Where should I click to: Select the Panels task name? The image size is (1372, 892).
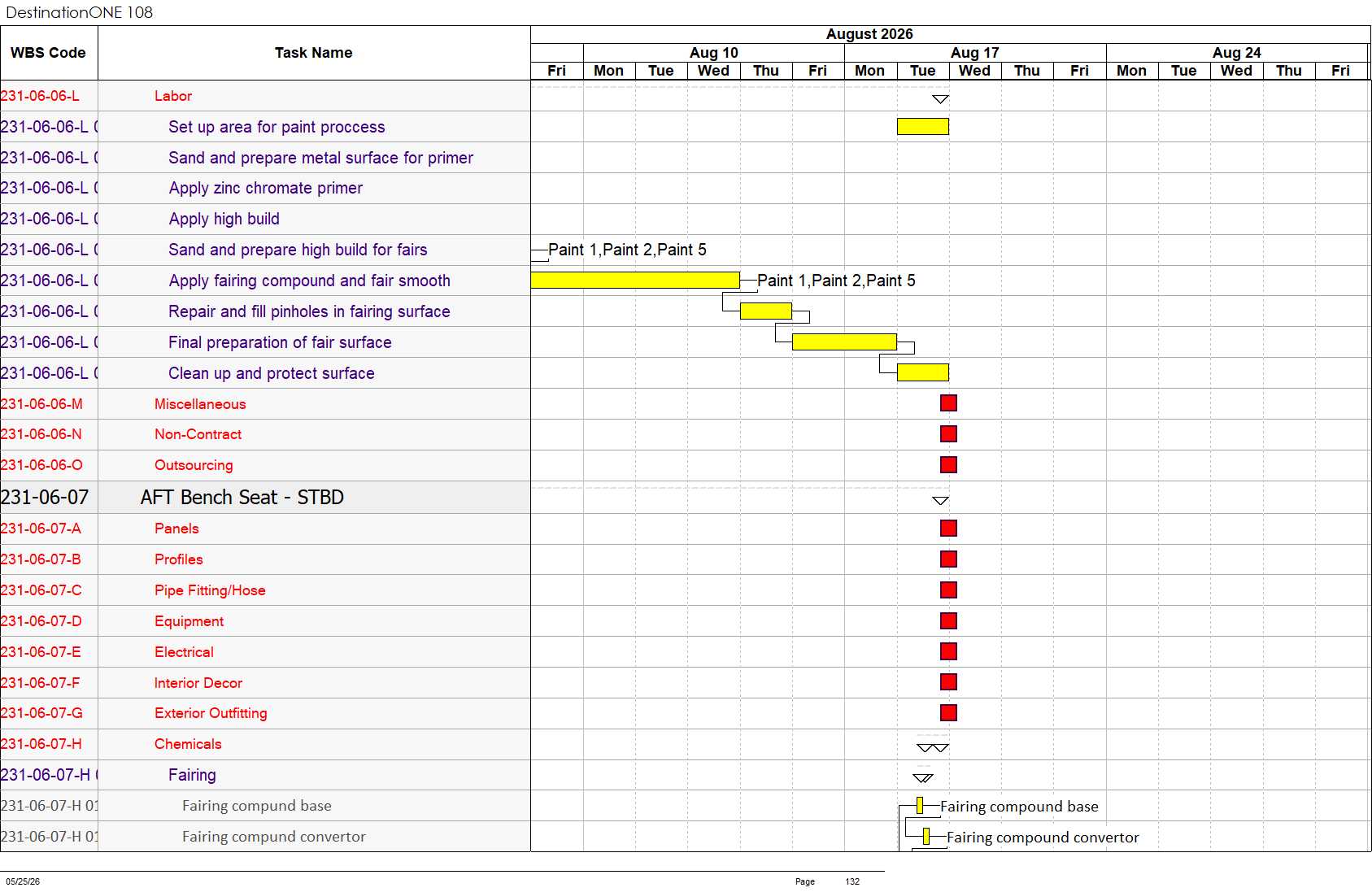point(176,529)
